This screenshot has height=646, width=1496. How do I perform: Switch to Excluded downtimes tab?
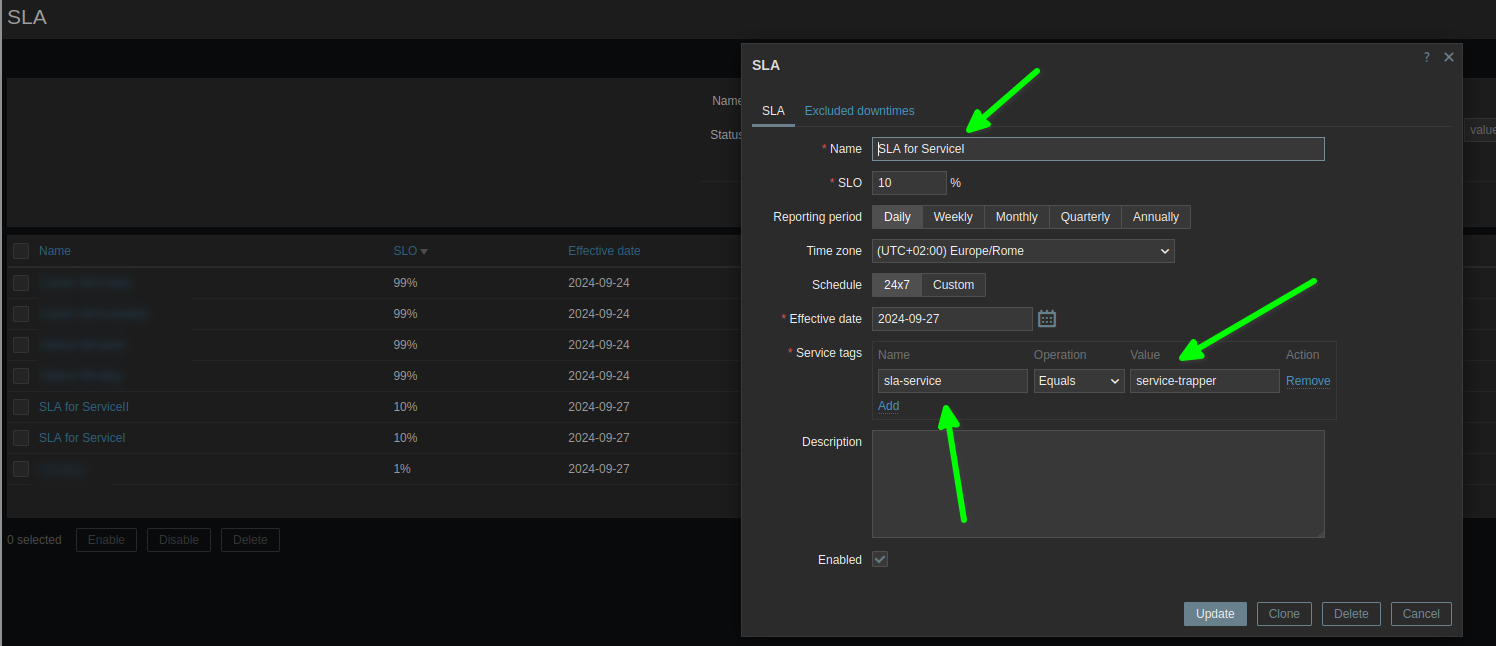tap(859, 111)
